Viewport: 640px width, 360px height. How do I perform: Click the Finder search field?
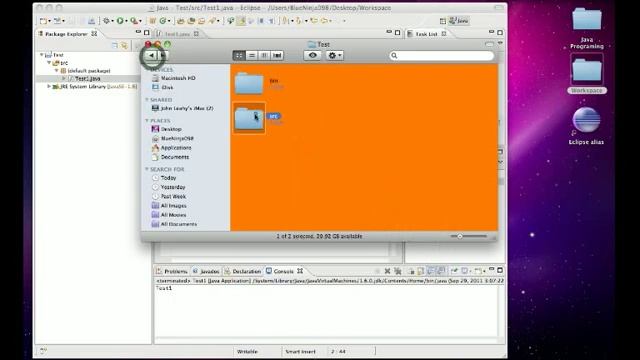pyautogui.click(x=442, y=56)
